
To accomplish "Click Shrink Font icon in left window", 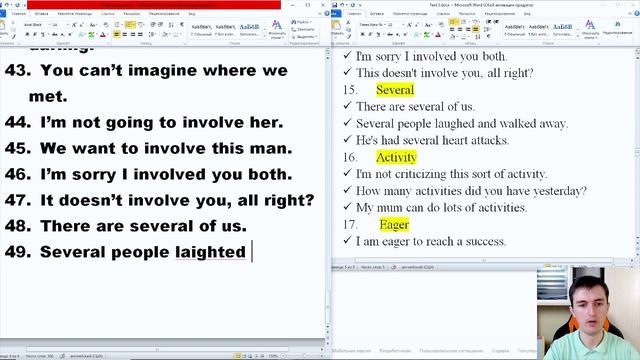I will 81,25.
